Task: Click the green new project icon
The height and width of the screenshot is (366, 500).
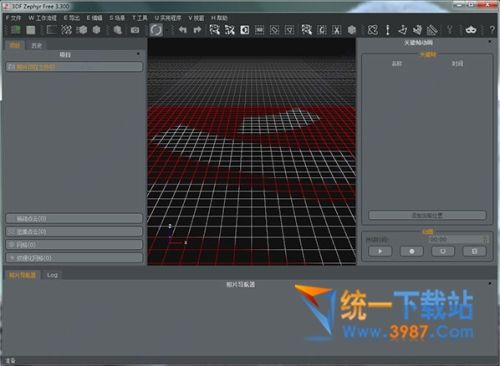Action: click(x=15, y=30)
